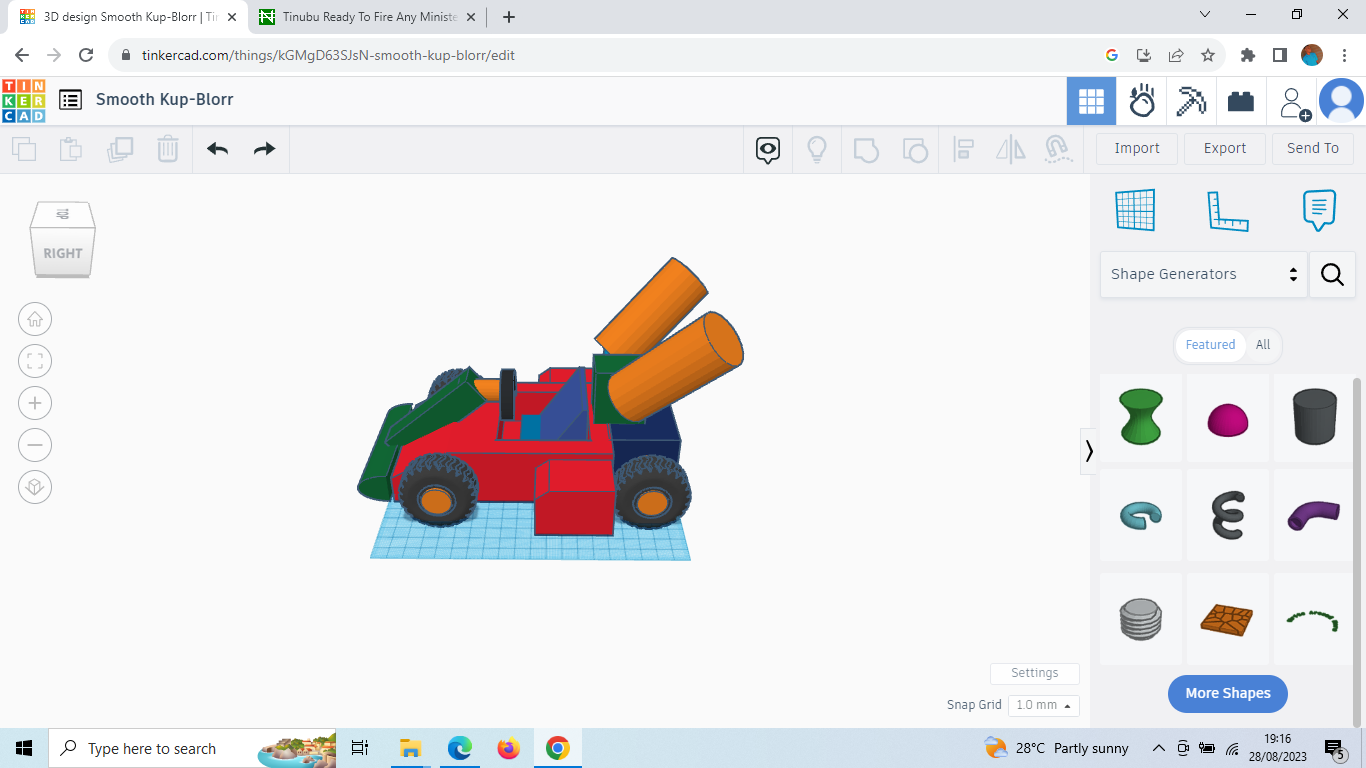Zoom in using the plus button
This screenshot has width=1366, height=768.
[35, 402]
